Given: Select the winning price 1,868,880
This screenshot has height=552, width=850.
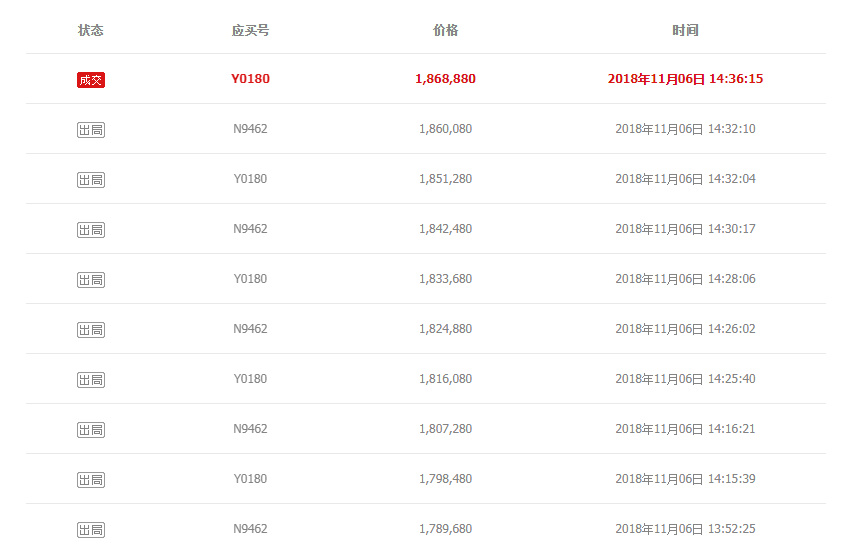Looking at the screenshot, I should (x=446, y=79).
